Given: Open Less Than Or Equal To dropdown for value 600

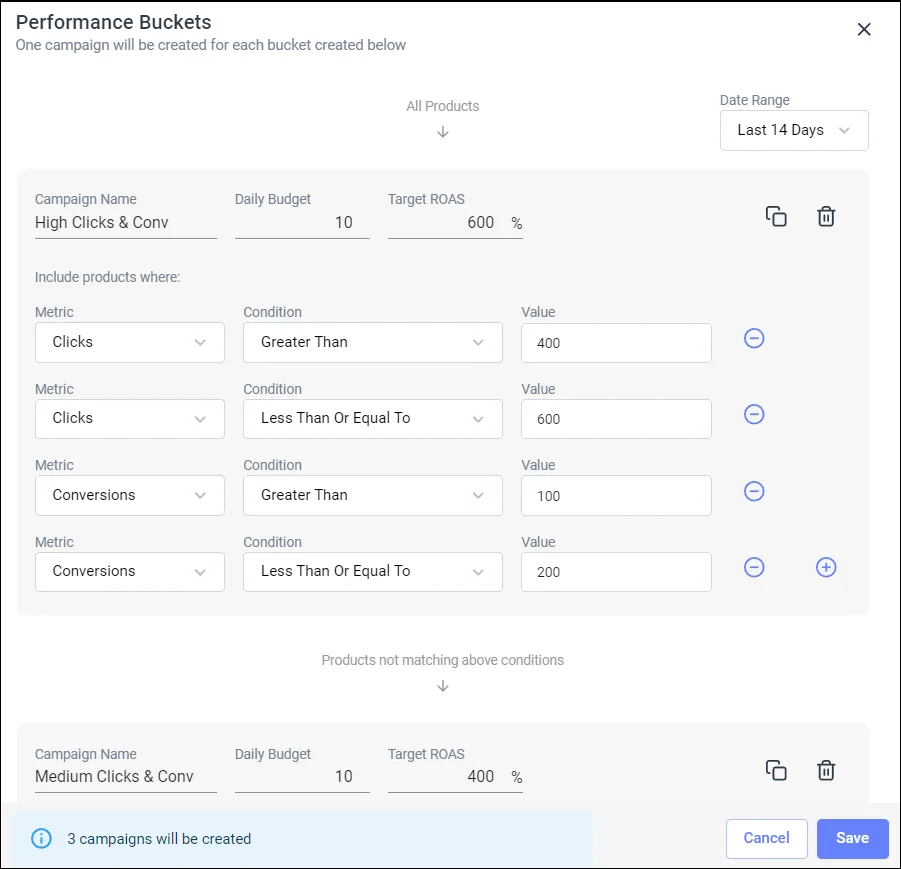Looking at the screenshot, I should [372, 418].
